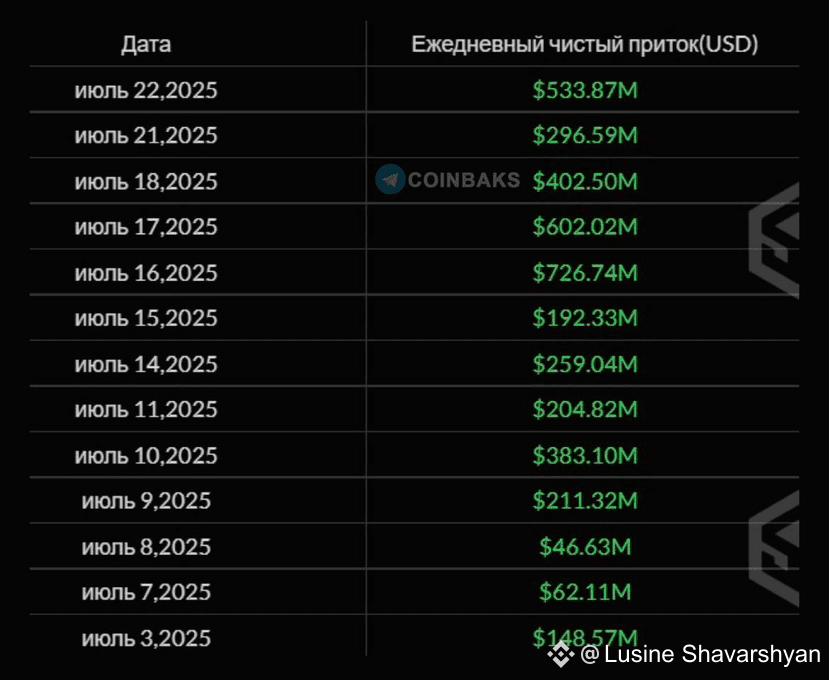Select the июль 9,2025 date cell

pos(146,501)
